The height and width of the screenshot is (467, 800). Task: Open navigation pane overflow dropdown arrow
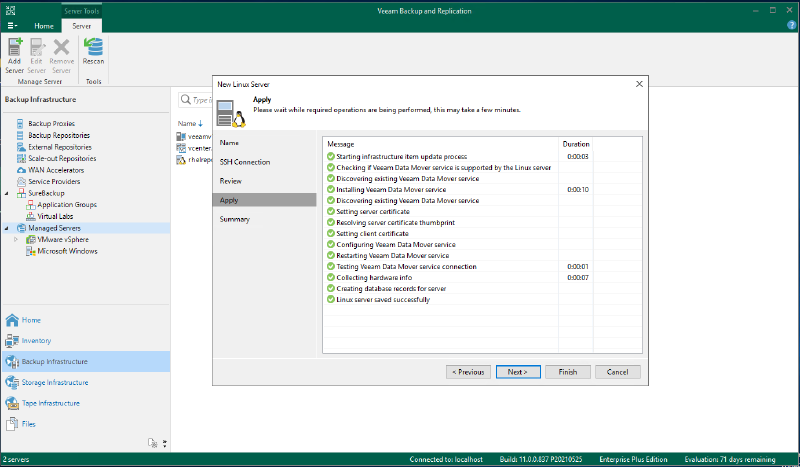pyautogui.click(x=164, y=443)
